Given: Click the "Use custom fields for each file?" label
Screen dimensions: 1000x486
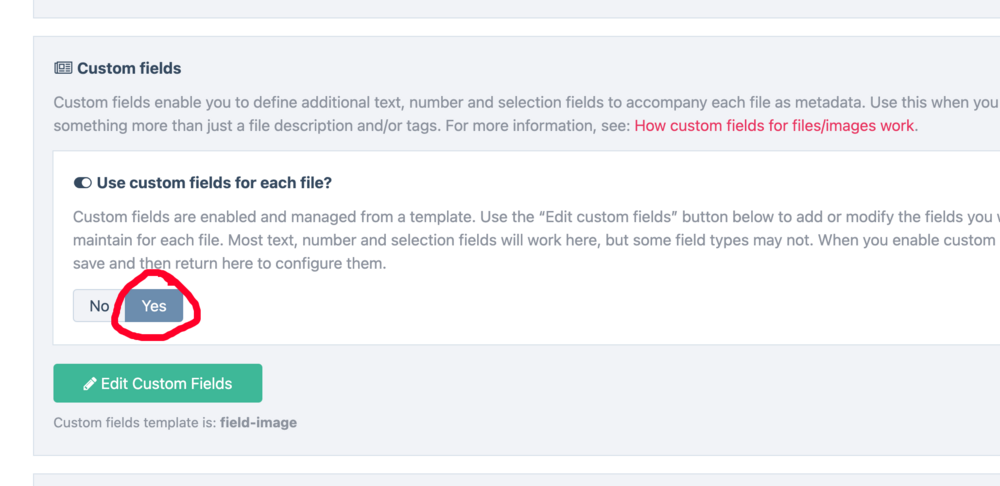Looking at the screenshot, I should (214, 183).
